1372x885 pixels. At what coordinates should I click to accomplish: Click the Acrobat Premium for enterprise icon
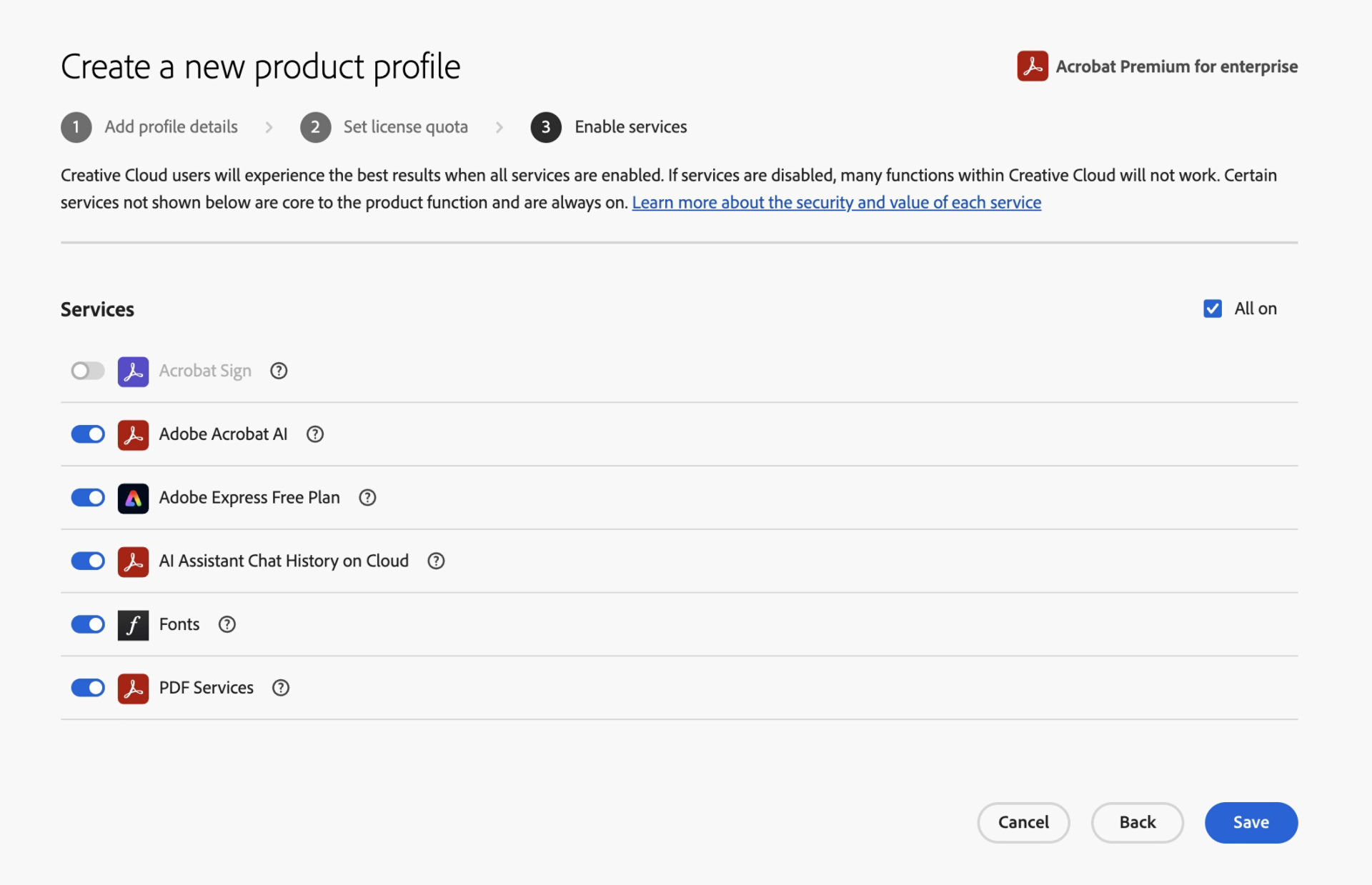(1033, 66)
